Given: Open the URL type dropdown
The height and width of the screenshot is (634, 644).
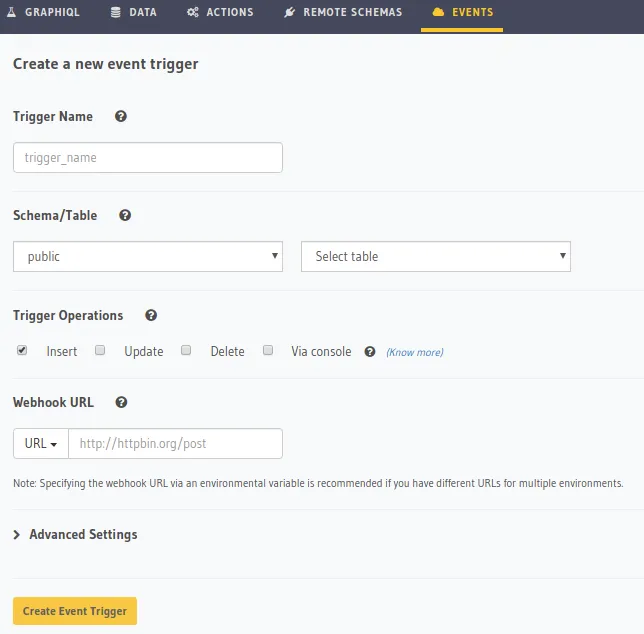Looking at the screenshot, I should (40, 444).
